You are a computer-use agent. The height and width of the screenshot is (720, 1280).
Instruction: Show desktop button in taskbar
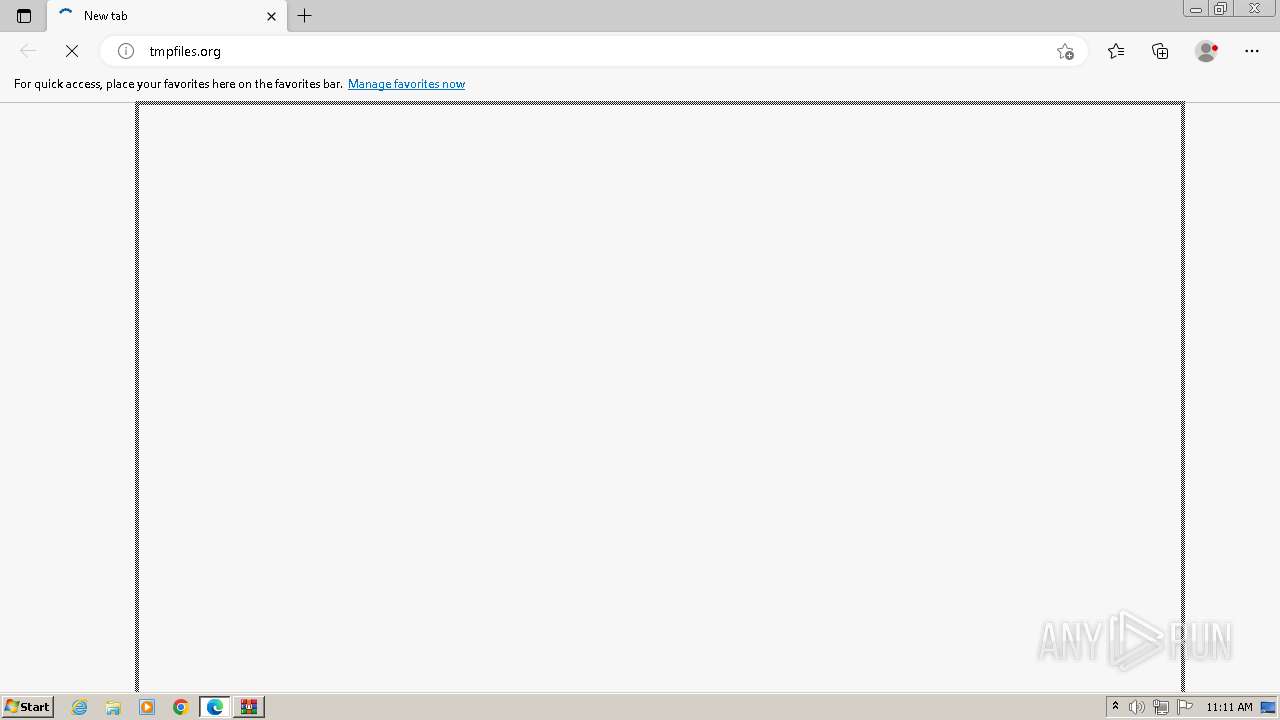pyautogui.click(x=1268, y=707)
